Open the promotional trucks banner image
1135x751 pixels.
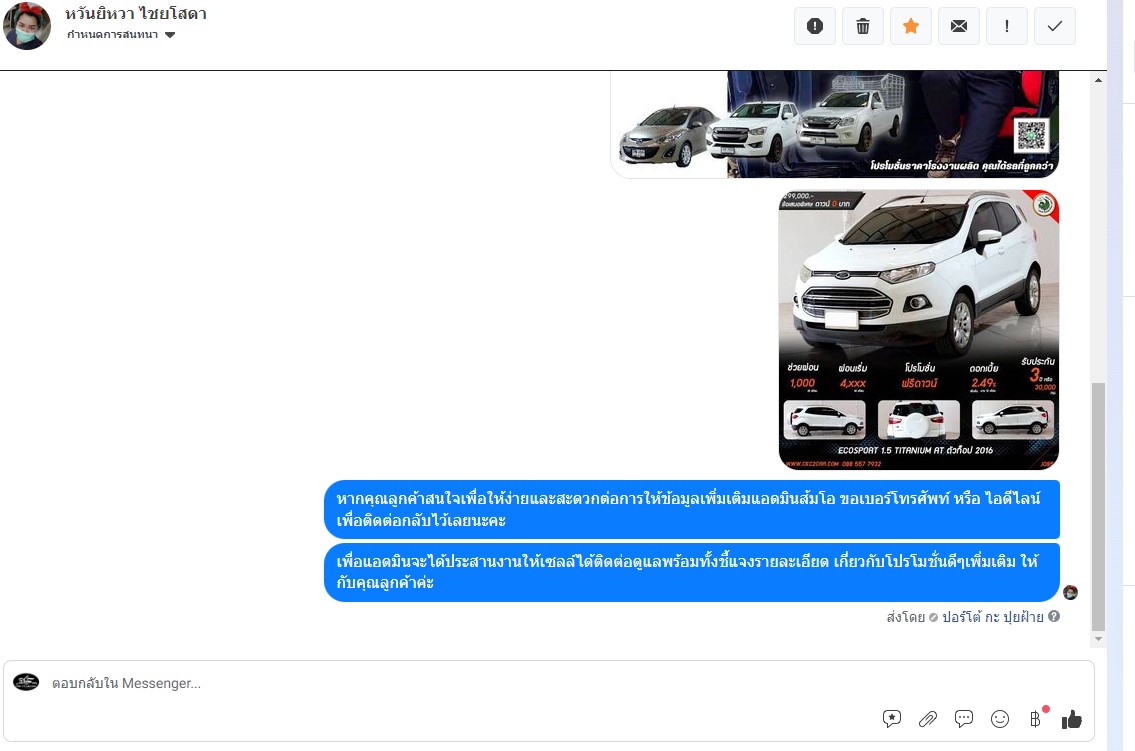[x=835, y=124]
